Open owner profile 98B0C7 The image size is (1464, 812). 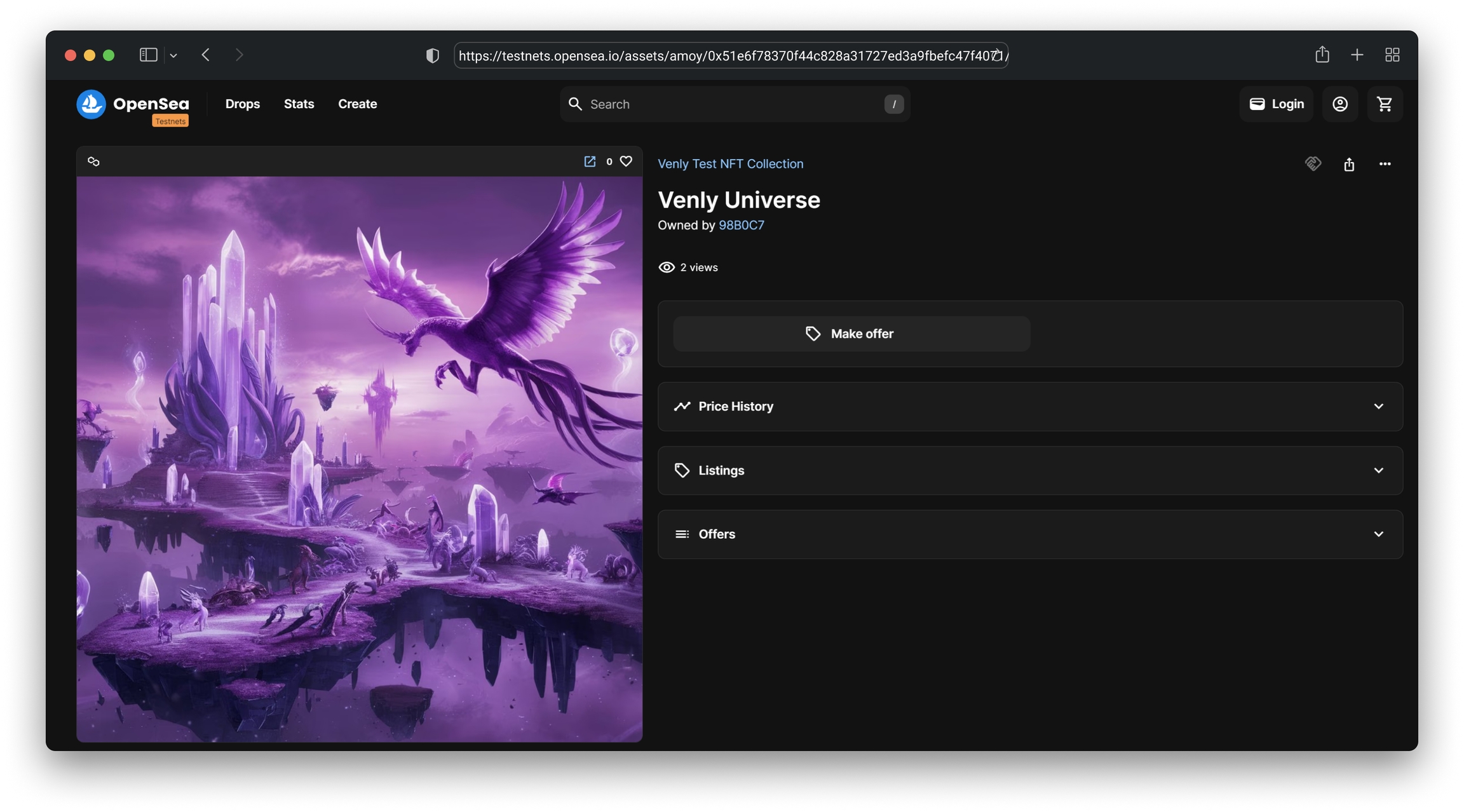741,225
